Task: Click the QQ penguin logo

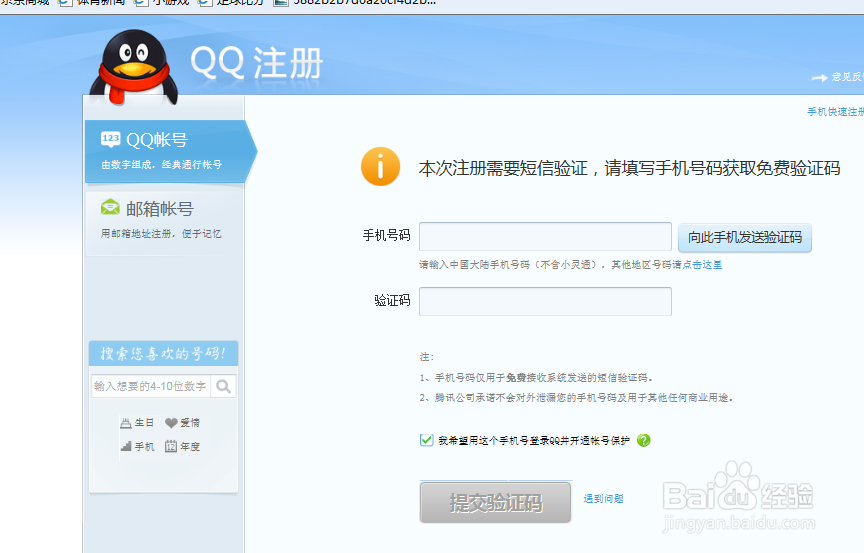Action: click(134, 66)
